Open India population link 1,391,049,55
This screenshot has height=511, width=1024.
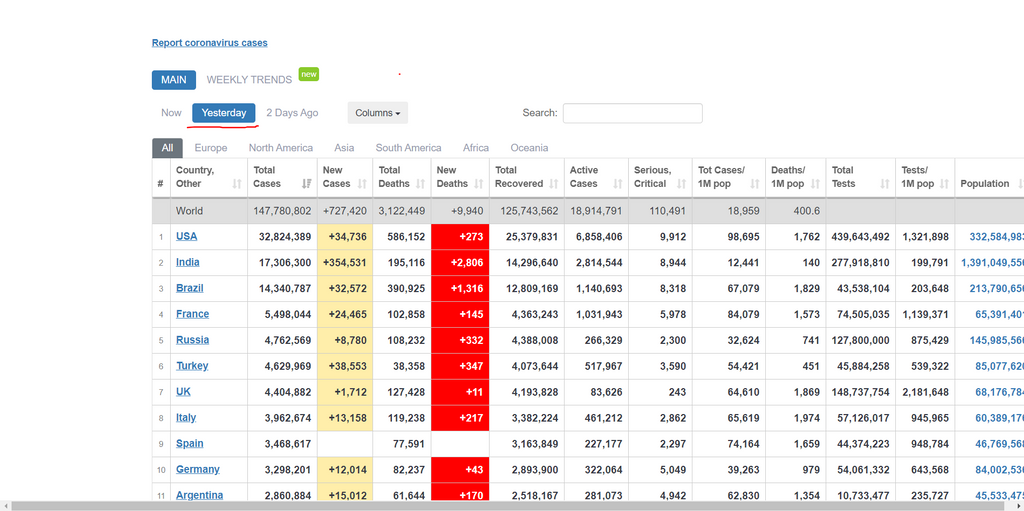(x=993, y=262)
